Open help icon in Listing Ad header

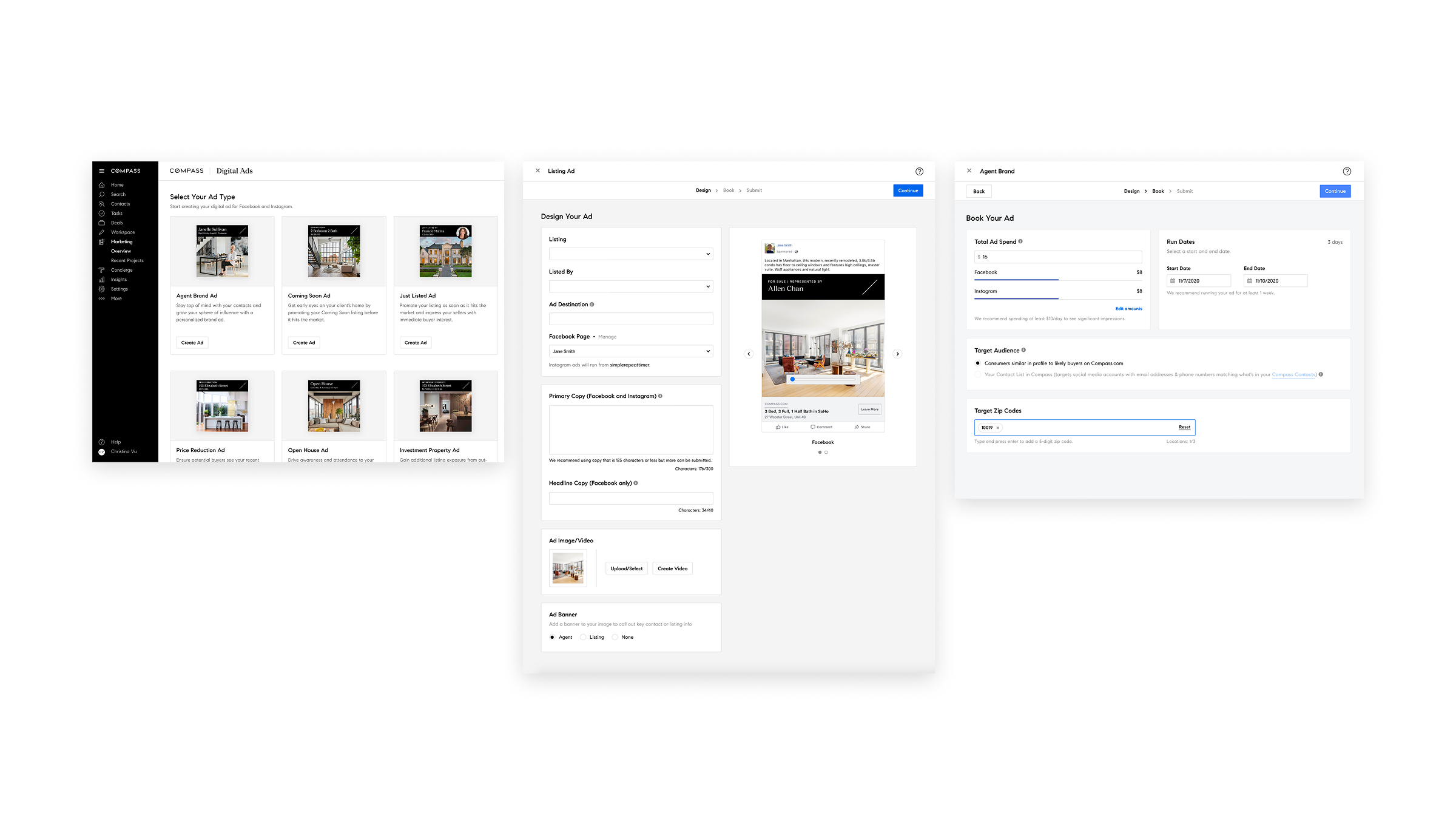[x=919, y=172]
